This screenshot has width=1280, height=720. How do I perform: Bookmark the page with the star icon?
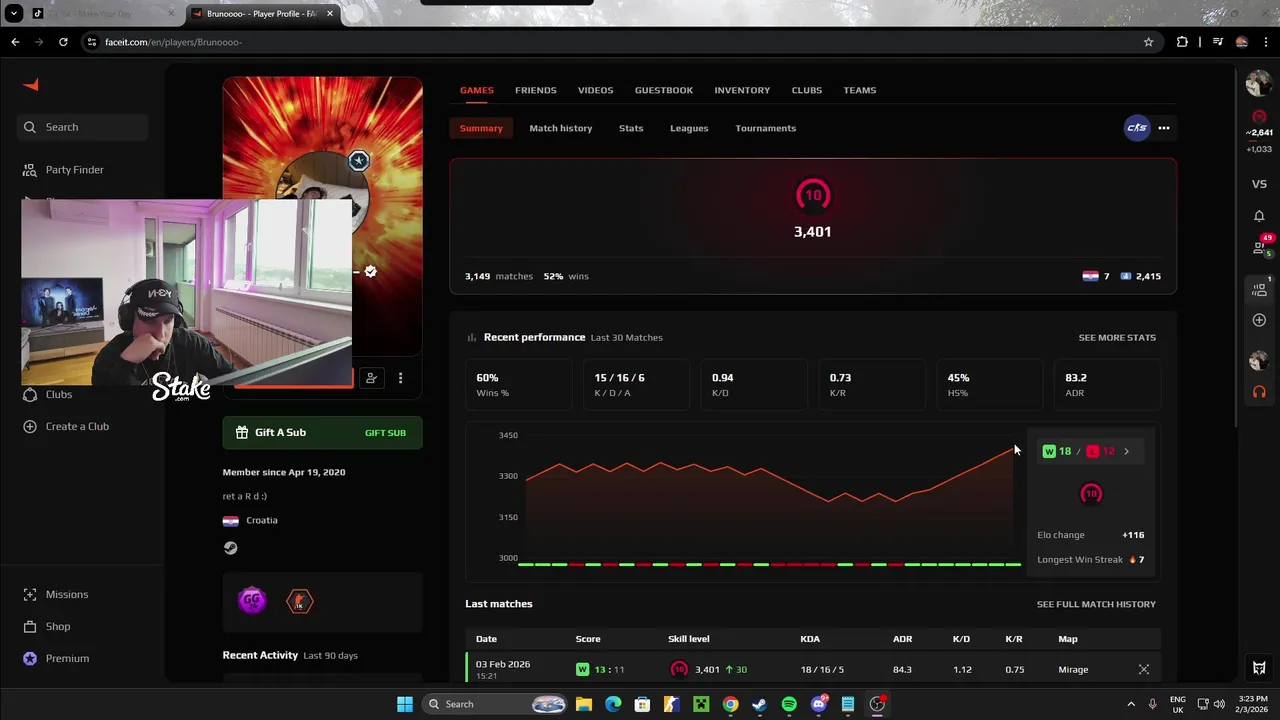(x=1148, y=42)
